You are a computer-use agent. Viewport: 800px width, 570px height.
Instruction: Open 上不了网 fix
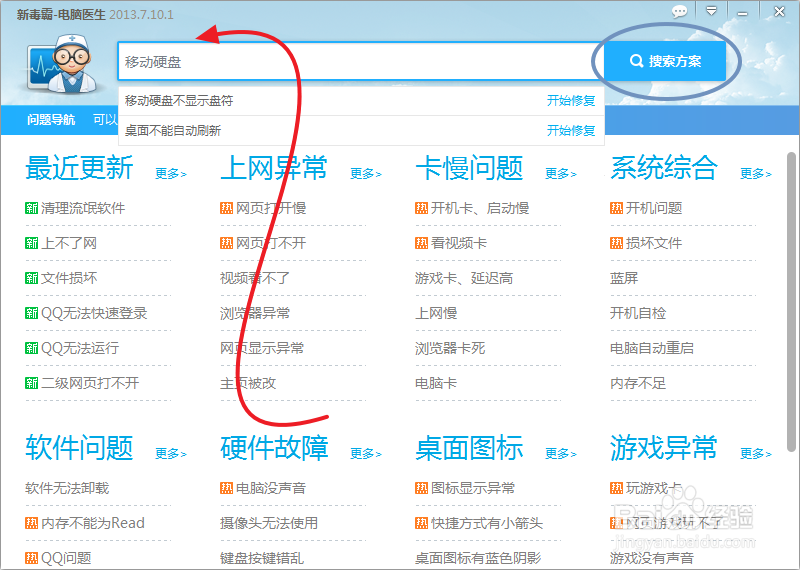(x=69, y=243)
